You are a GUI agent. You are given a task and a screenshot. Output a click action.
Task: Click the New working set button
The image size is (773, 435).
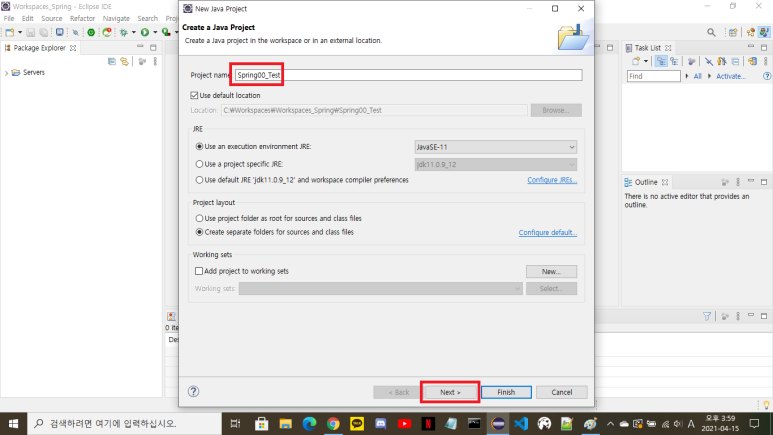tap(551, 271)
